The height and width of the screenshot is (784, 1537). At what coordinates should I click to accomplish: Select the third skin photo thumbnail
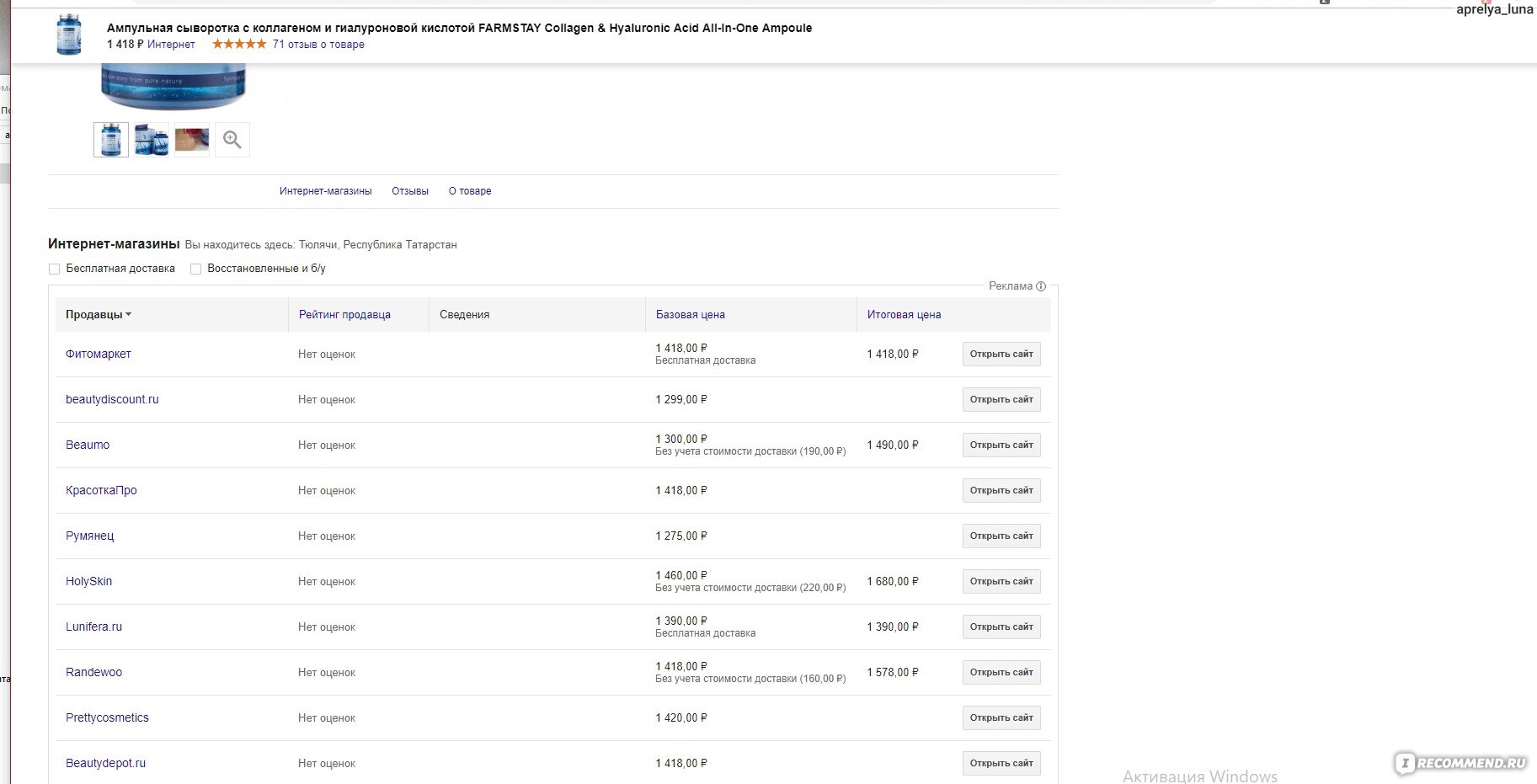coord(192,140)
